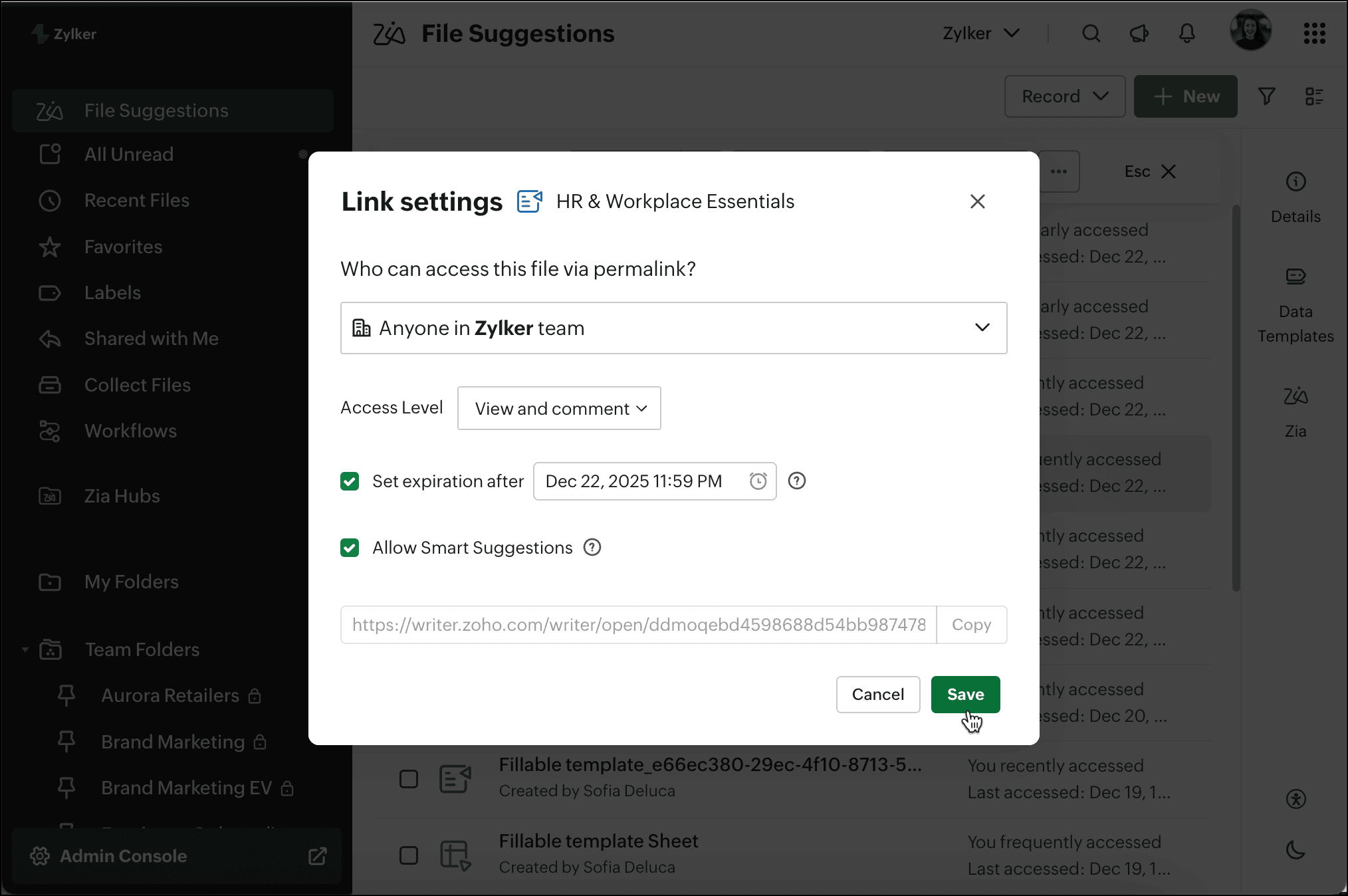Viewport: 1348px width, 896px height.
Task: Disable Allow Smart Suggestions checkbox
Action: (350, 548)
